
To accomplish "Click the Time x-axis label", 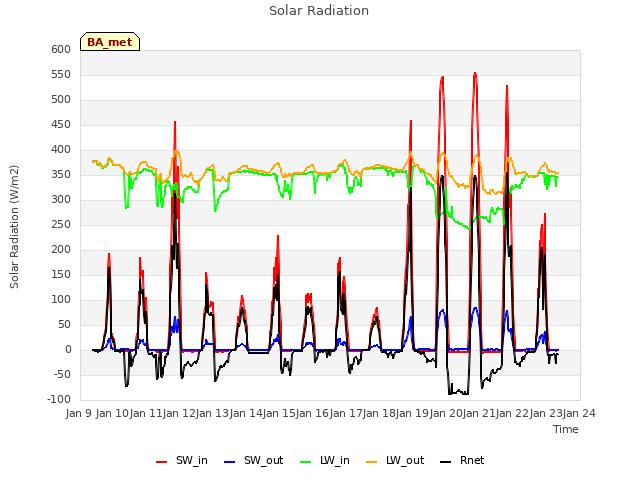I will (x=566, y=429).
